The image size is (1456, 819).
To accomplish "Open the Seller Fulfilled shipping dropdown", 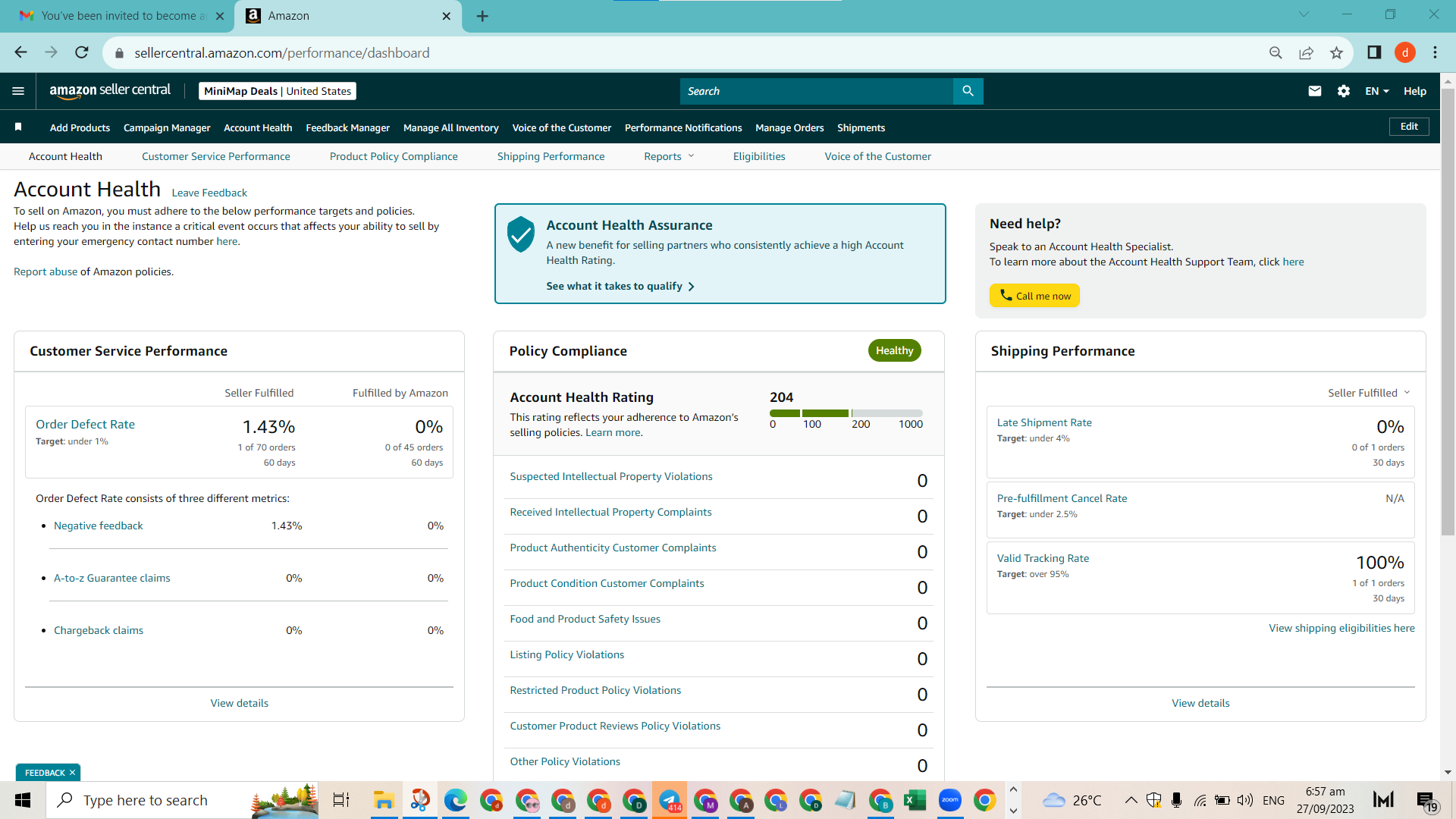I will [1369, 393].
